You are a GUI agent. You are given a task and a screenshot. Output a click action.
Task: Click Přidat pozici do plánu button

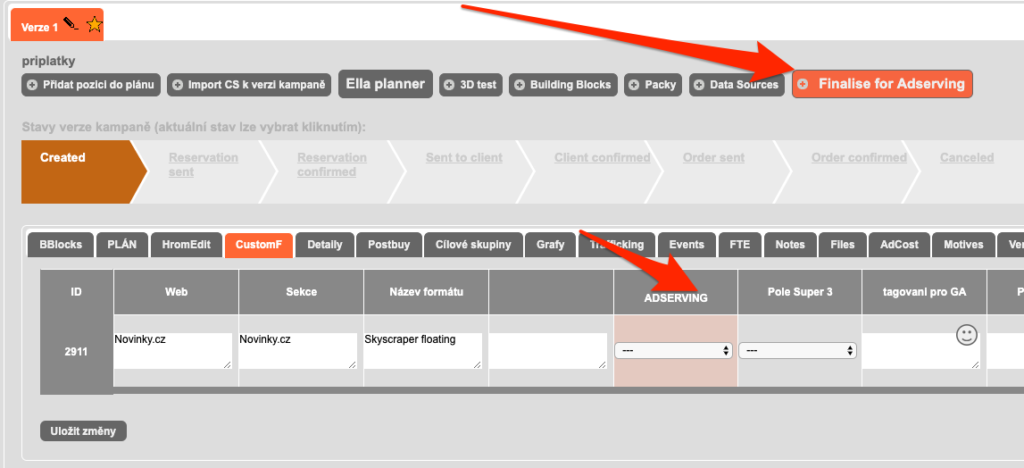click(x=91, y=85)
